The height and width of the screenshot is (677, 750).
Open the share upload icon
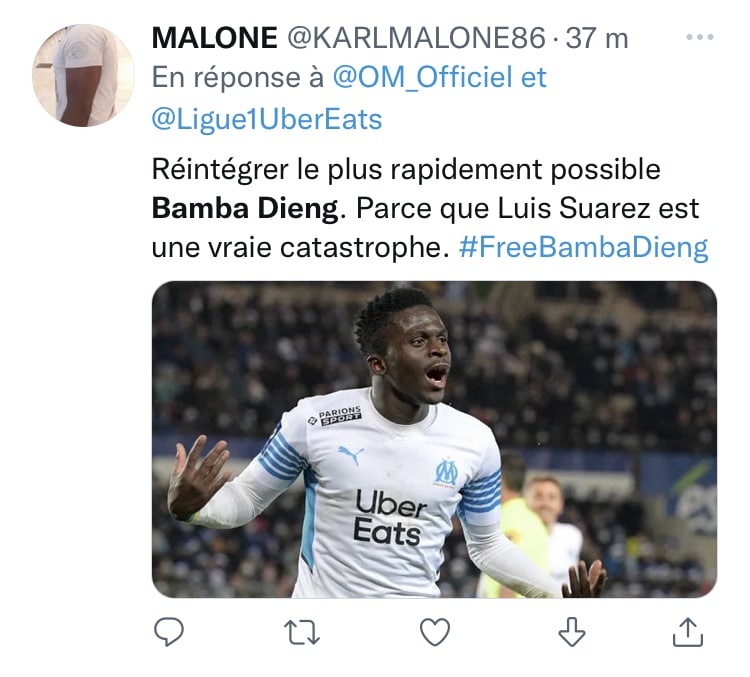[x=688, y=632]
